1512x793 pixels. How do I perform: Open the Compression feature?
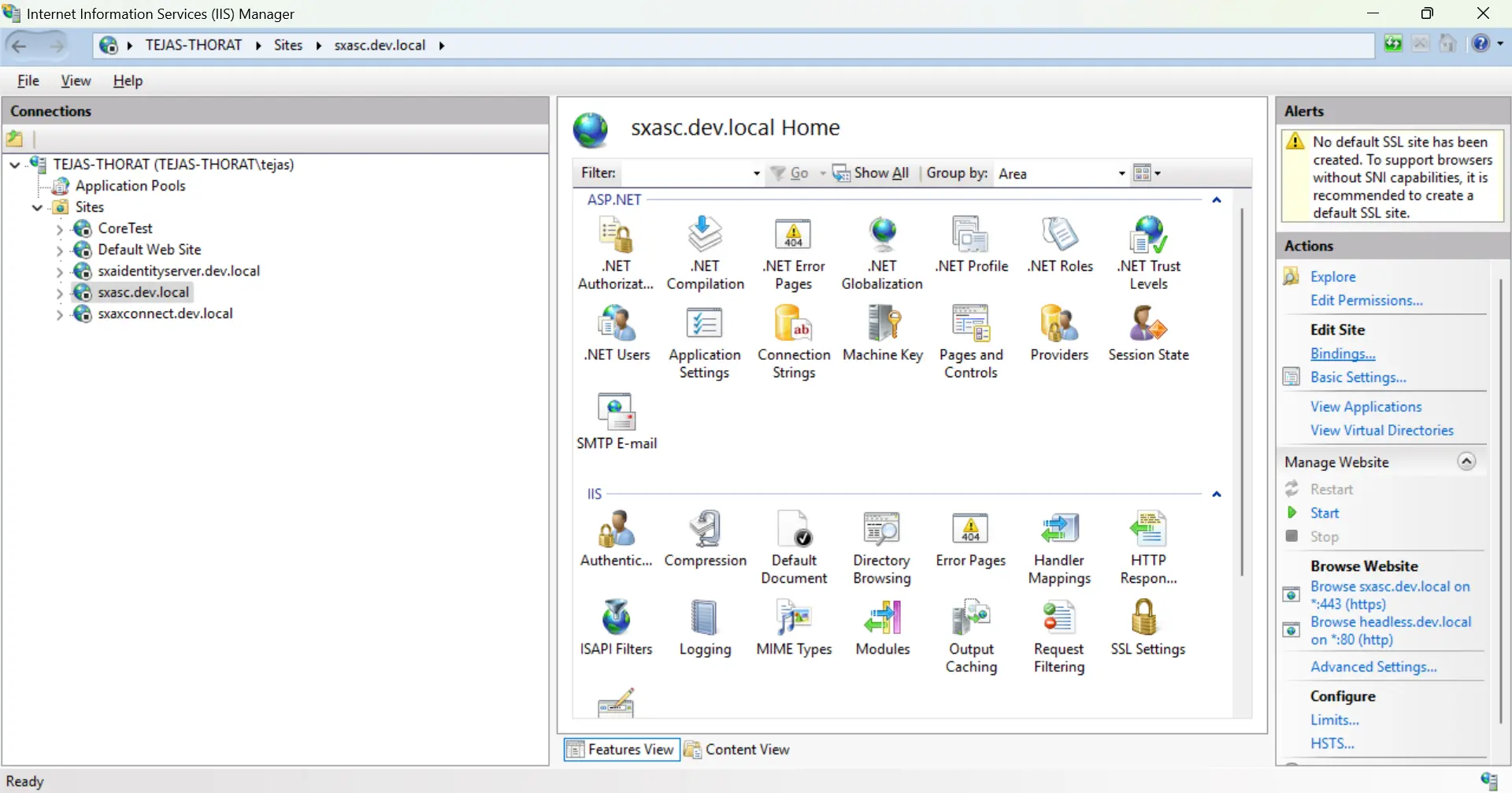pos(705,539)
